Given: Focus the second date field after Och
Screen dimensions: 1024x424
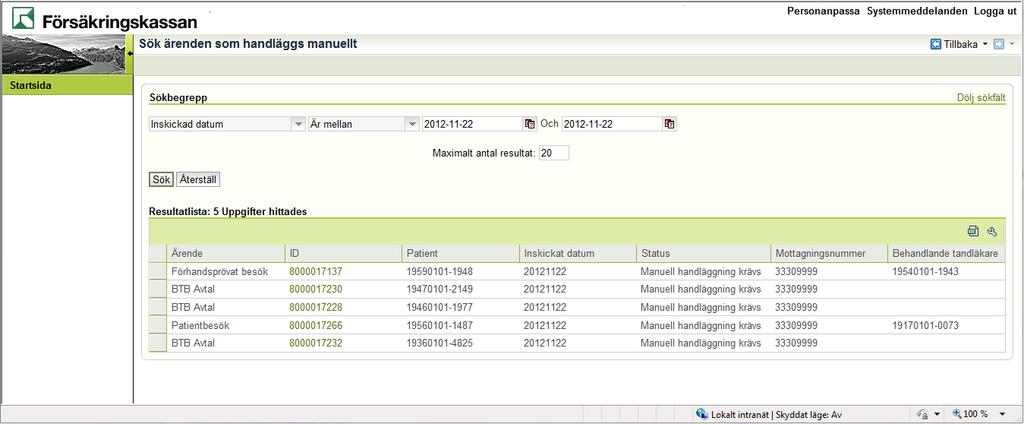Looking at the screenshot, I should (x=612, y=123).
